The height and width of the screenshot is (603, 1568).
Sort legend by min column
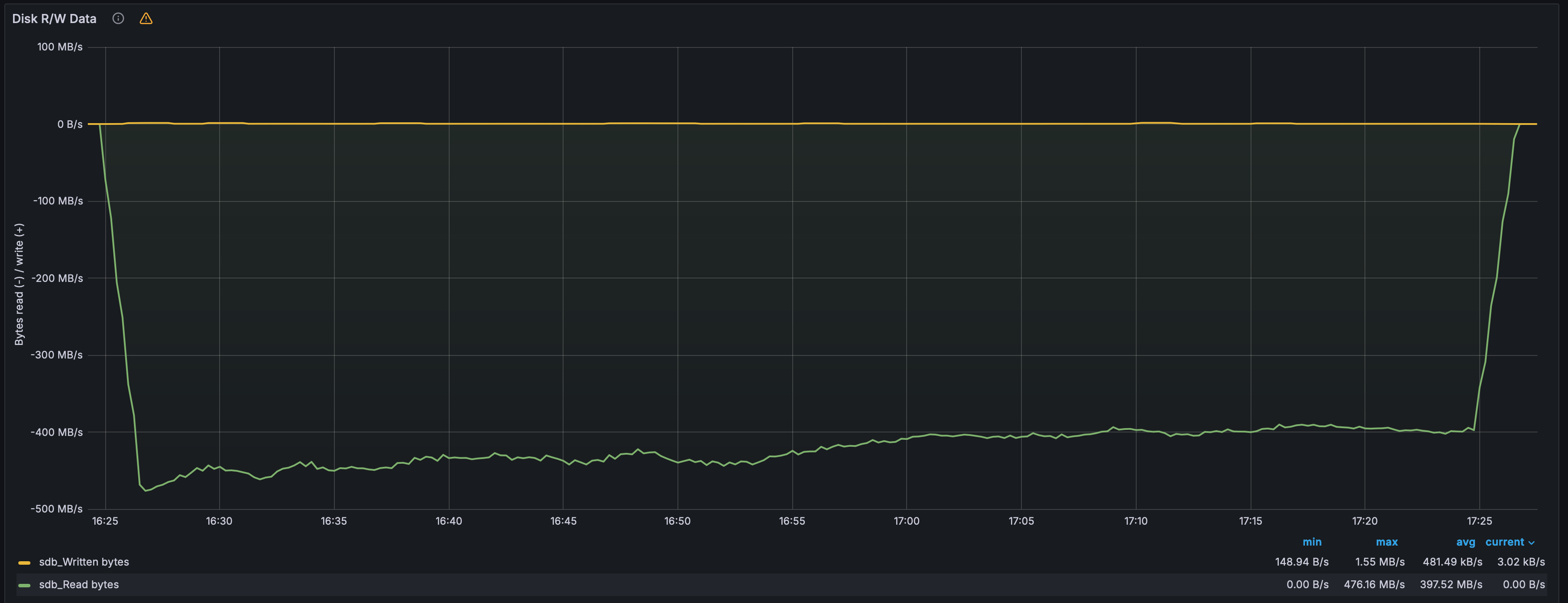click(1312, 542)
